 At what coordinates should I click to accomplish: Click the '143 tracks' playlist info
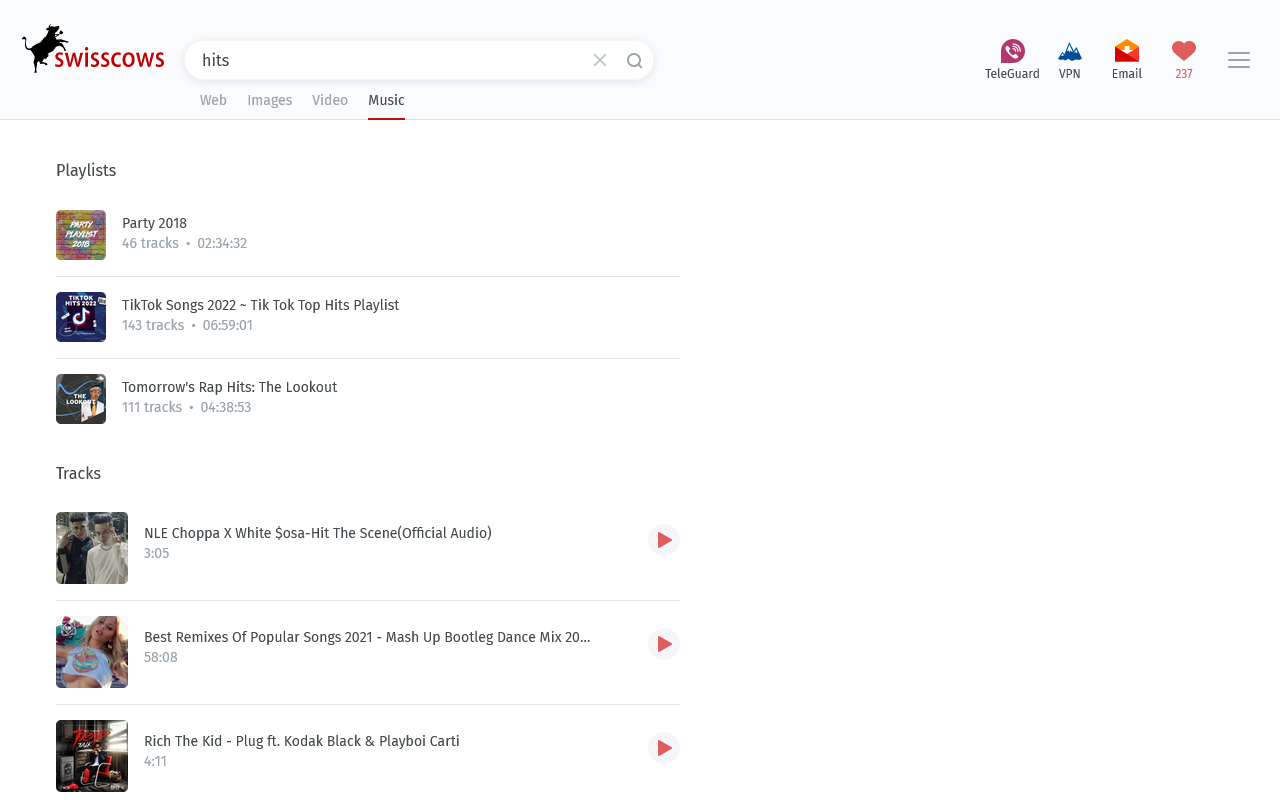tap(153, 326)
